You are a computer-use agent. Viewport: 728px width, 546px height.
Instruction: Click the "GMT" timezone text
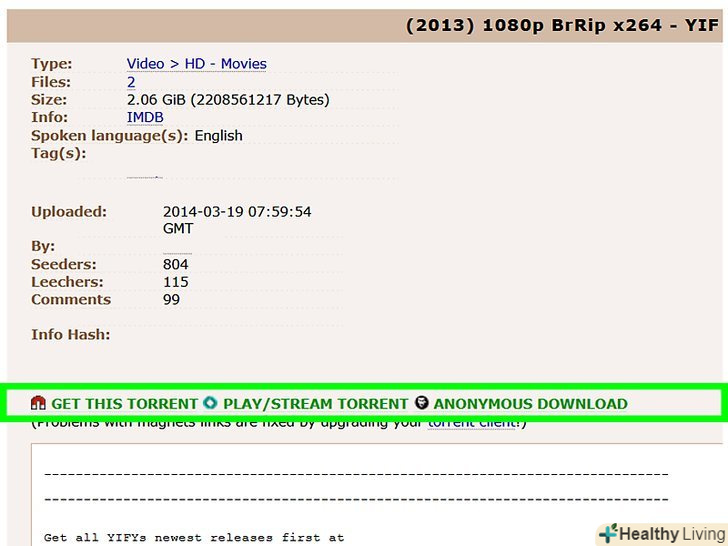coord(178,228)
